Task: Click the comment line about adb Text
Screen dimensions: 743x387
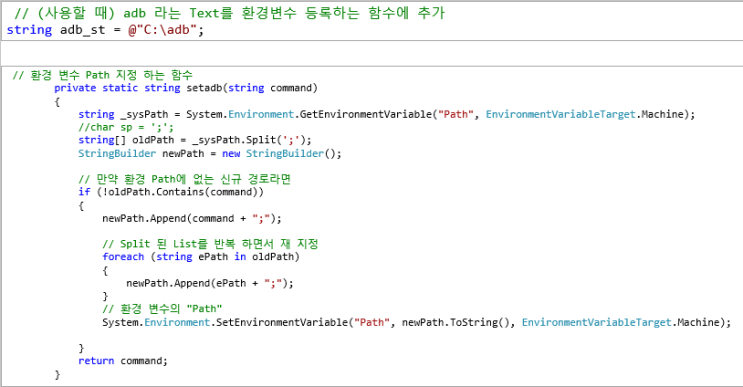Action: 229,13
